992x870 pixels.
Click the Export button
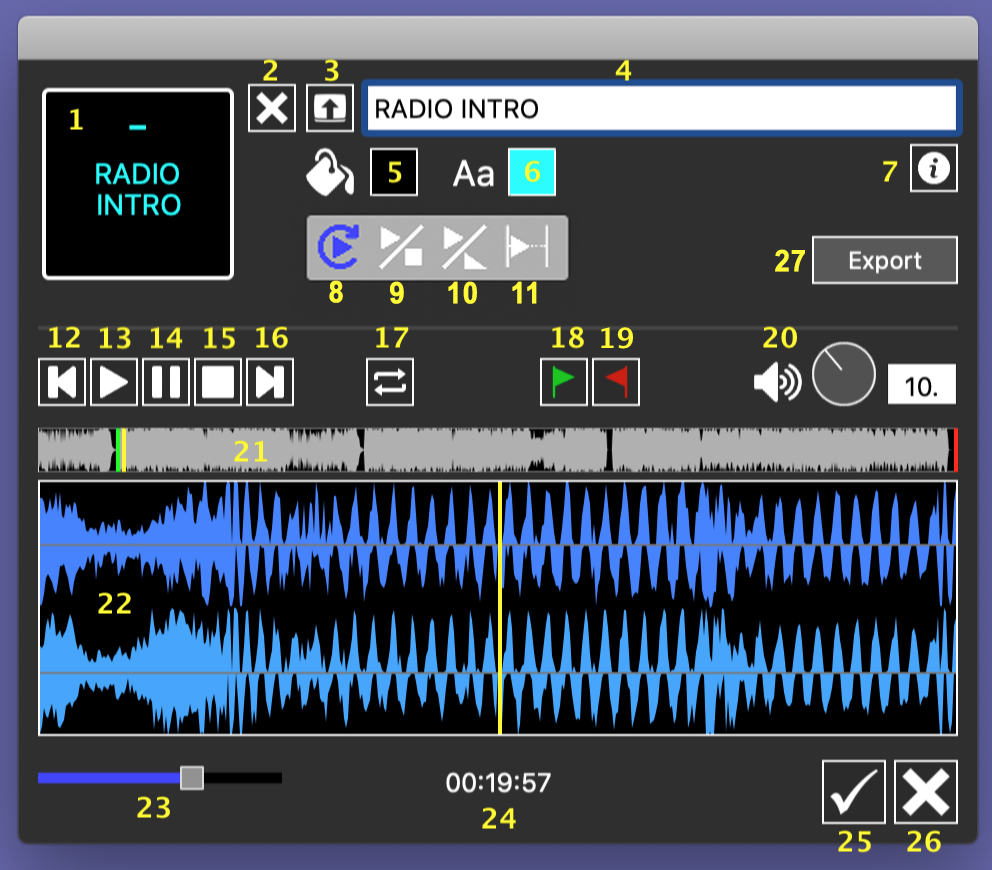[884, 260]
